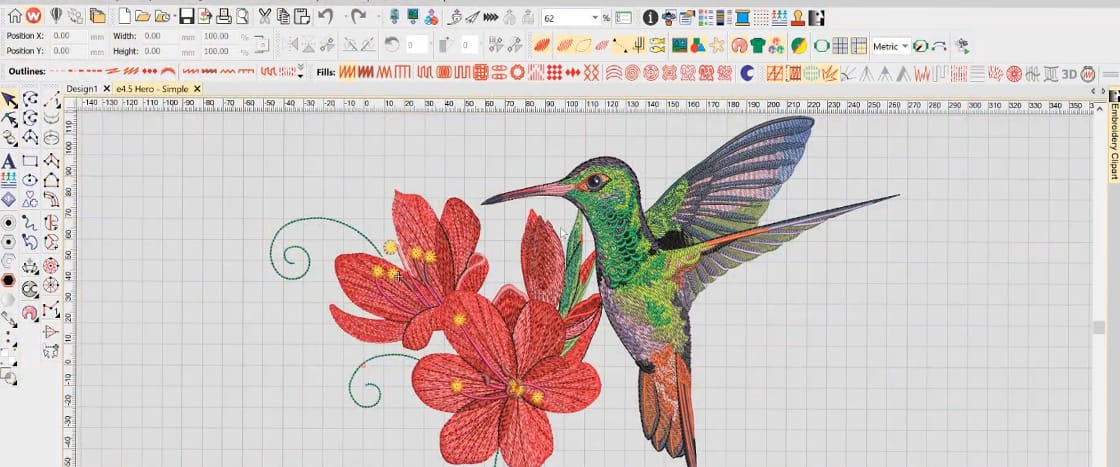1120x467 pixels.
Task: Switch to the Design1 tab
Action: [81, 89]
